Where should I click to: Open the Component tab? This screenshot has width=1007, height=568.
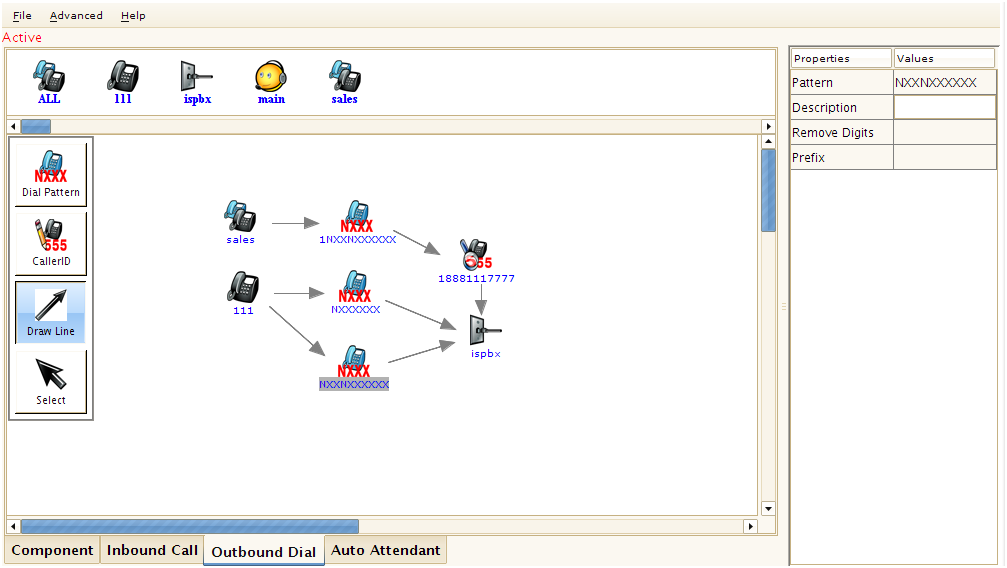[52, 550]
